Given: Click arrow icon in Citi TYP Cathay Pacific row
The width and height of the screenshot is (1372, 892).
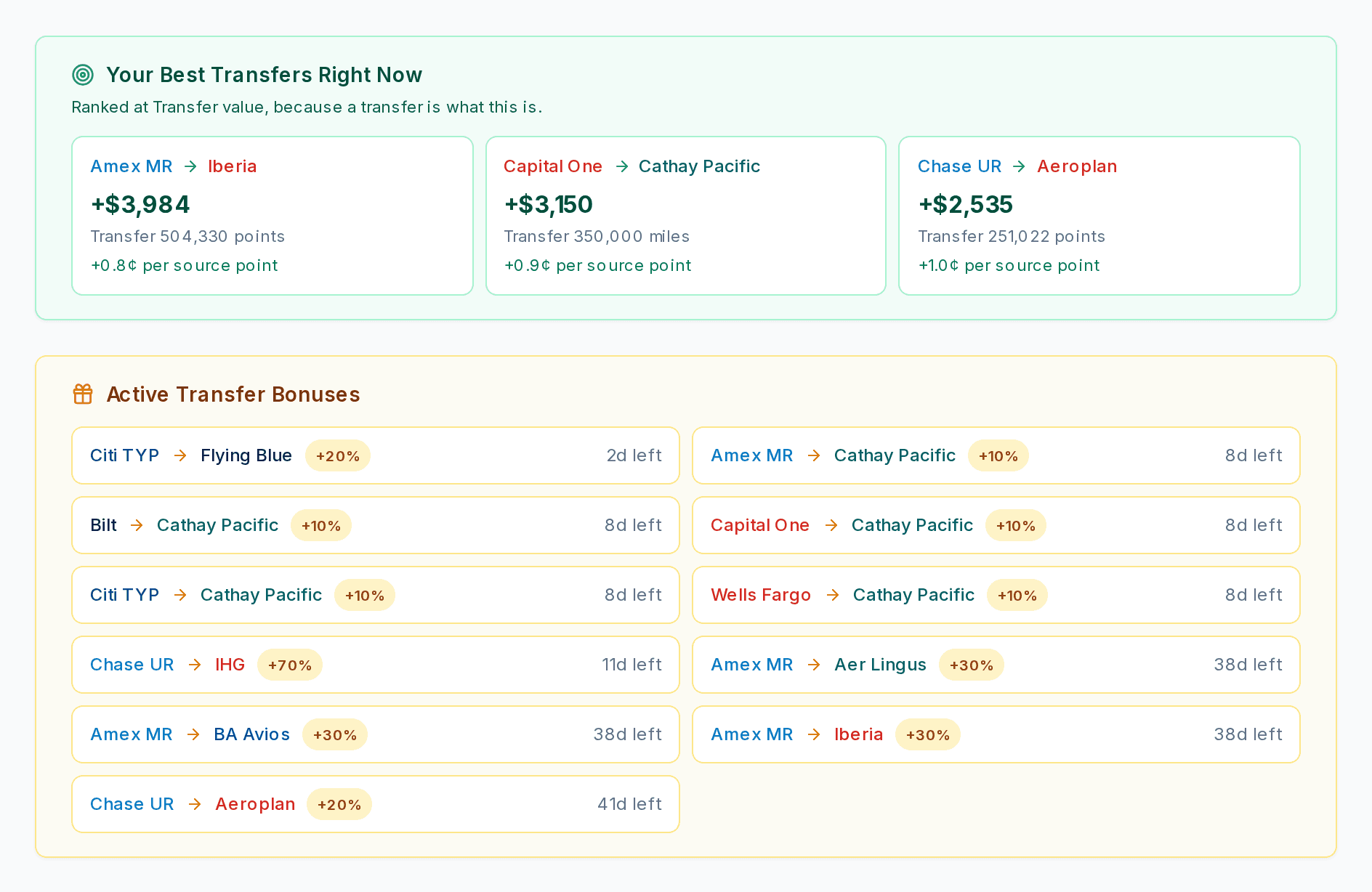Looking at the screenshot, I should [180, 595].
